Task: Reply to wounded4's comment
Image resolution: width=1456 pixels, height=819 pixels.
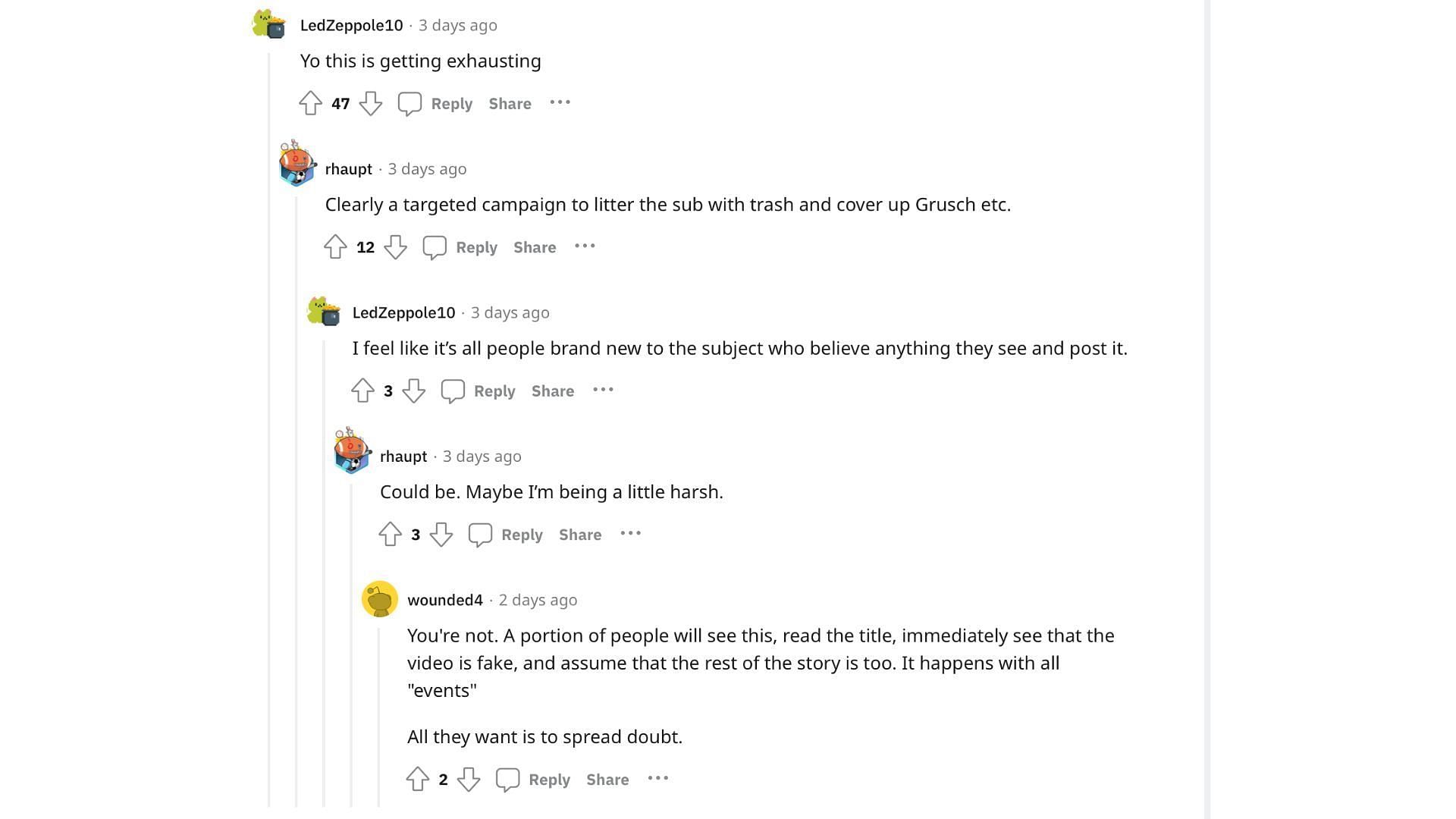Action: click(x=532, y=779)
